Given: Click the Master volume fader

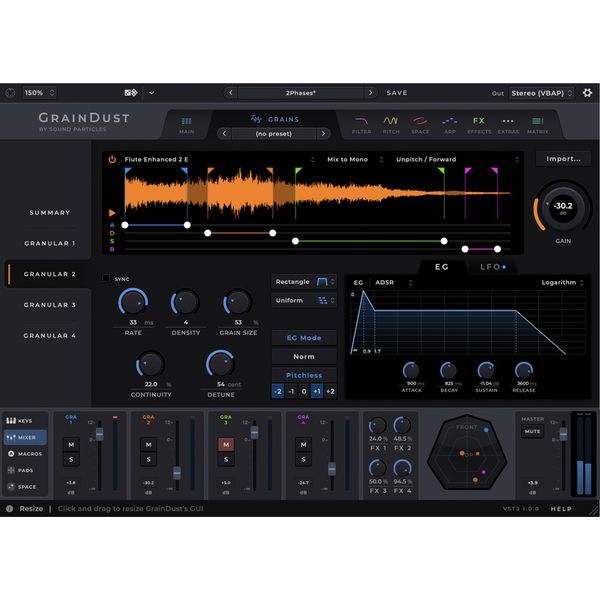Looking at the screenshot, I should pos(563,434).
